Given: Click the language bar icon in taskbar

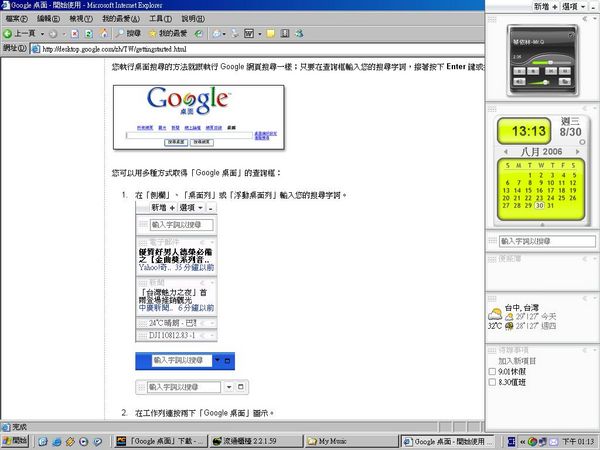Looking at the screenshot, I should (x=511, y=441).
